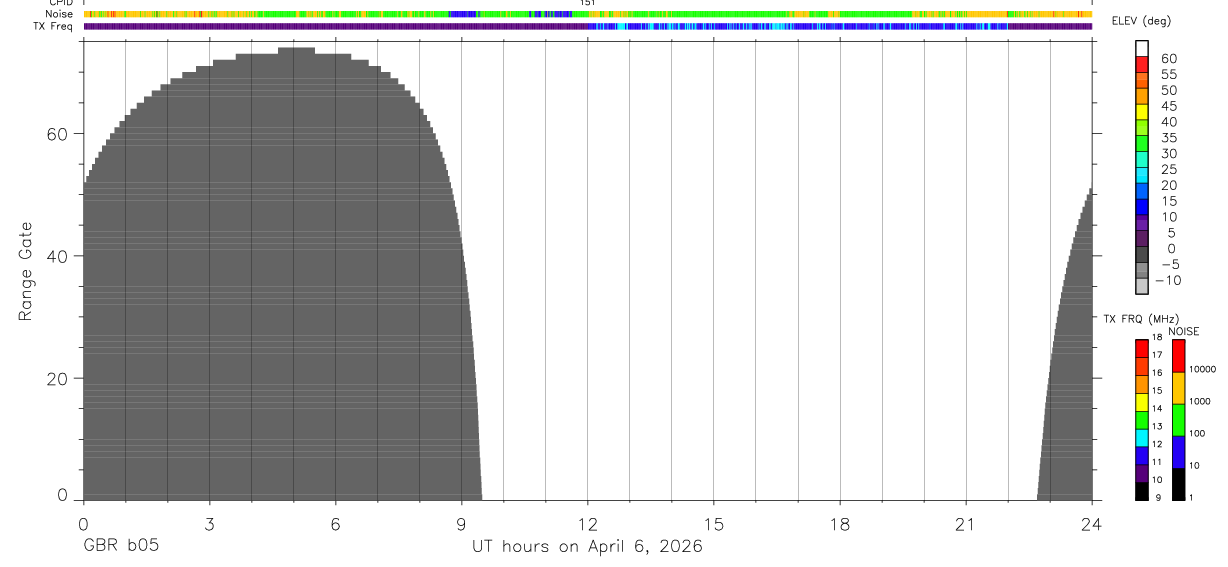Click the orange swatch in NOISE colorbar
The width and height of the screenshot is (1228, 567).
[1178, 388]
